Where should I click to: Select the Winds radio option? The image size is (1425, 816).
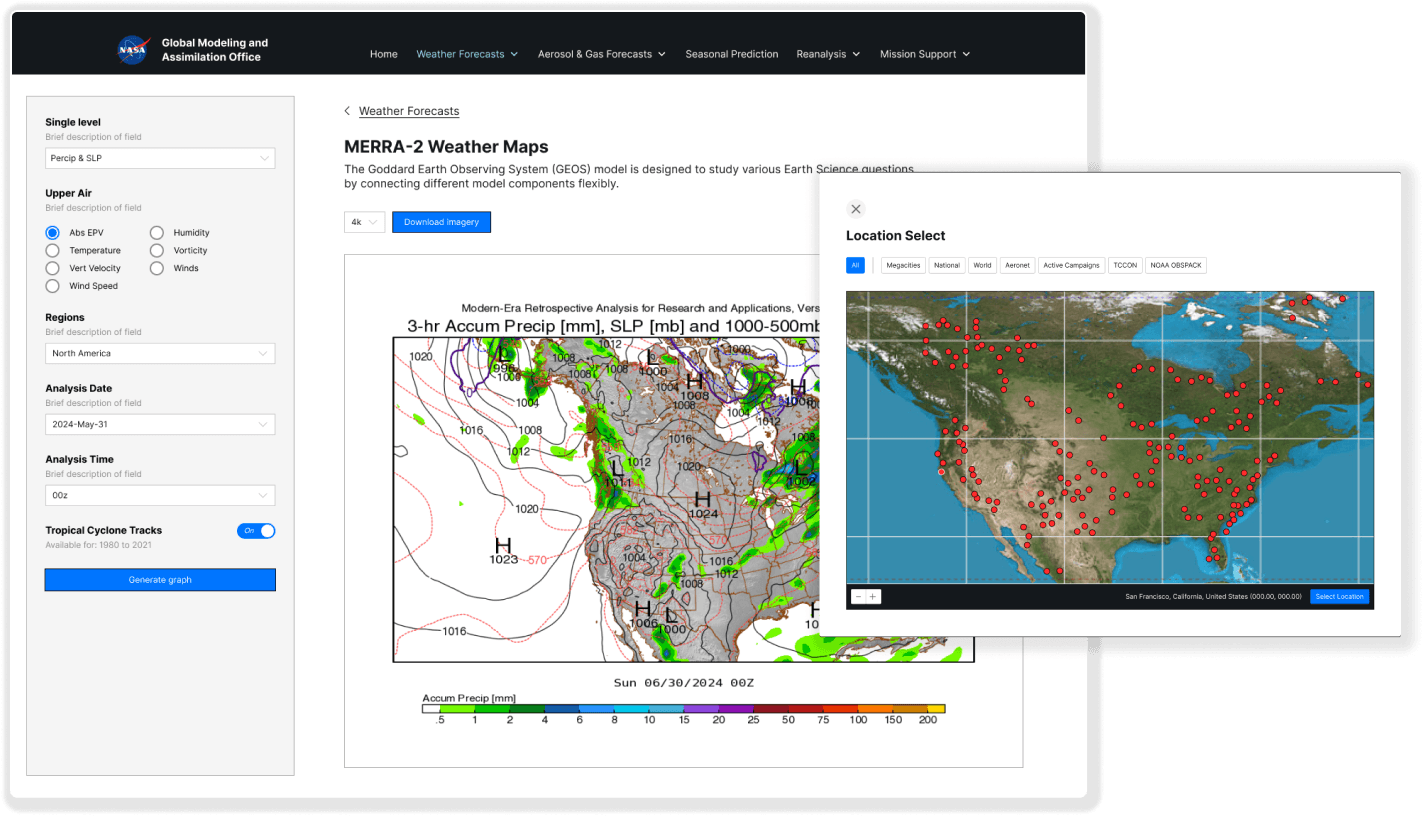(x=157, y=268)
